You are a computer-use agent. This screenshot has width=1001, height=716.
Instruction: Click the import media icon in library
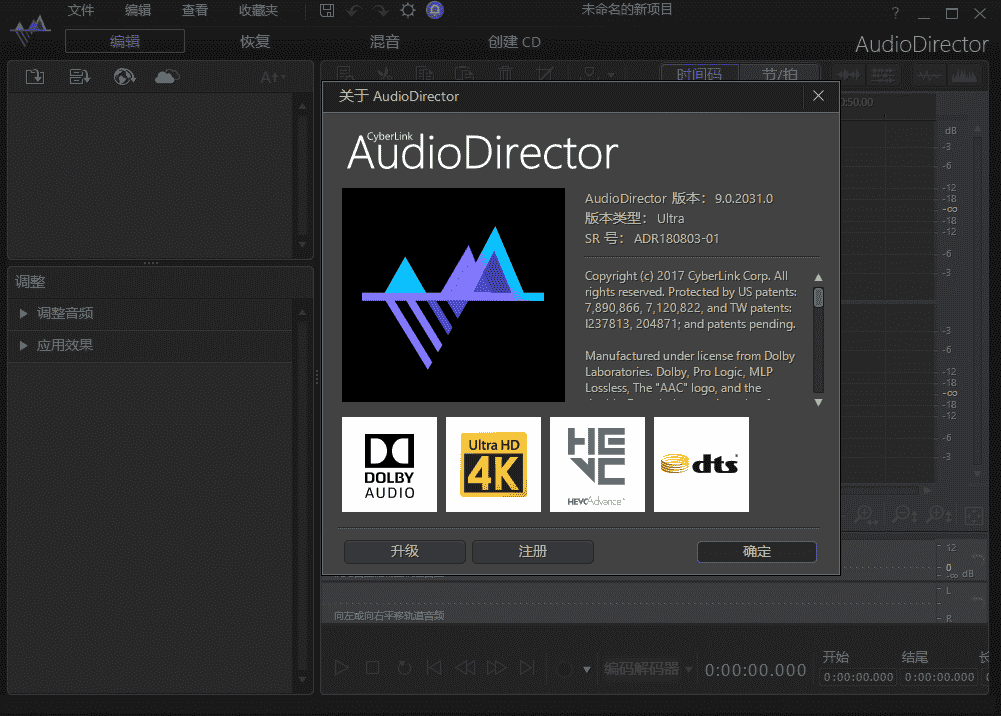tap(35, 77)
